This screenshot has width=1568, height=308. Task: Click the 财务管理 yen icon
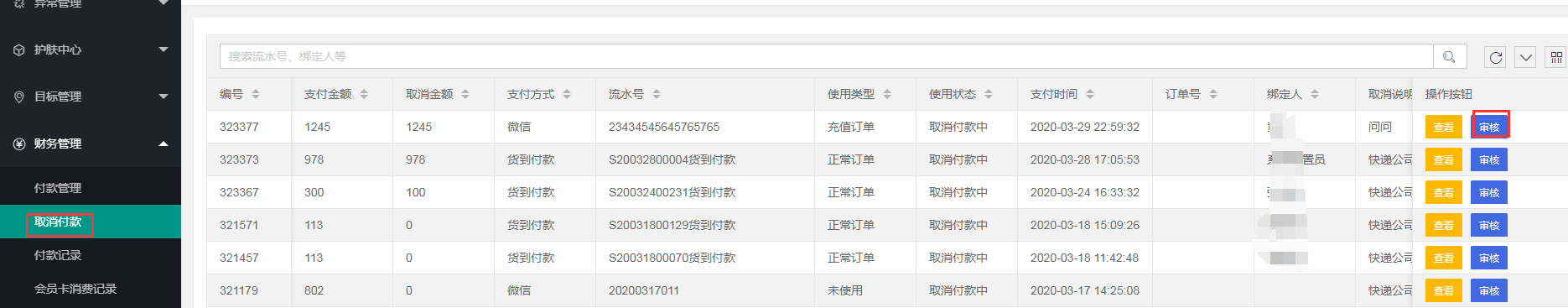(x=19, y=144)
